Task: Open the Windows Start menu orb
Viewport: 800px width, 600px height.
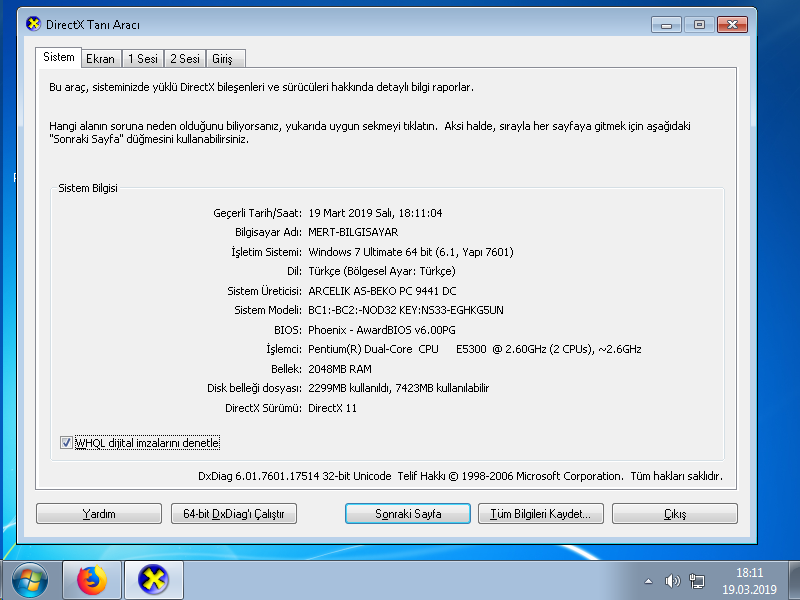Action: (30, 580)
